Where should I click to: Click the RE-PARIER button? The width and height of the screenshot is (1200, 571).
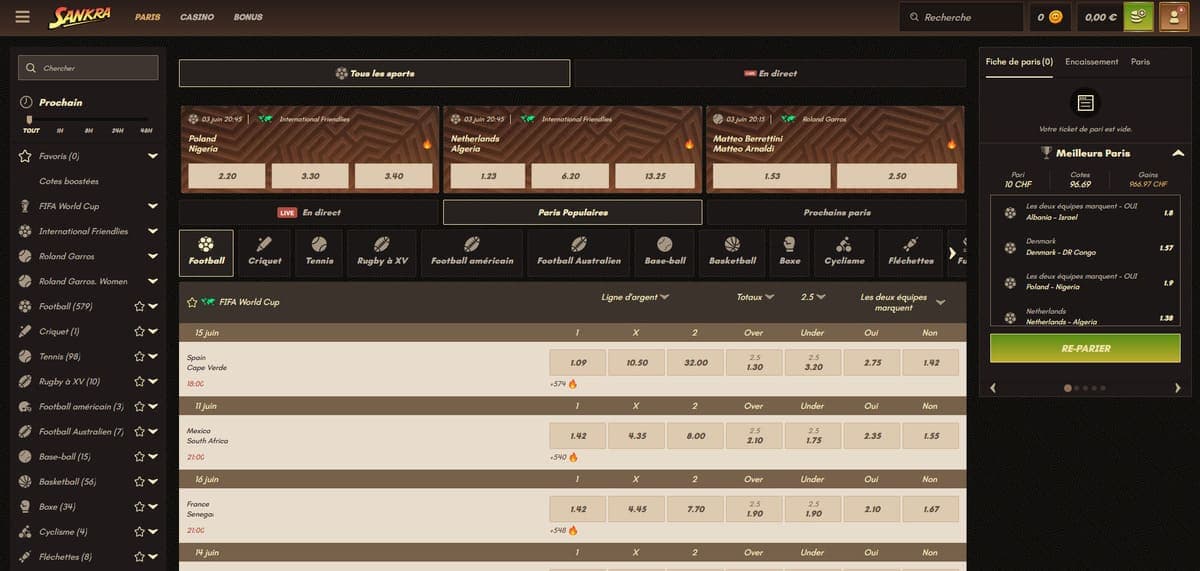point(1085,348)
